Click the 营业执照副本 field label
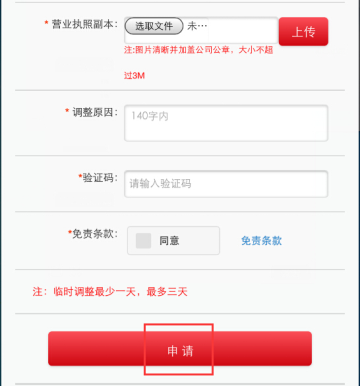 (85, 24)
